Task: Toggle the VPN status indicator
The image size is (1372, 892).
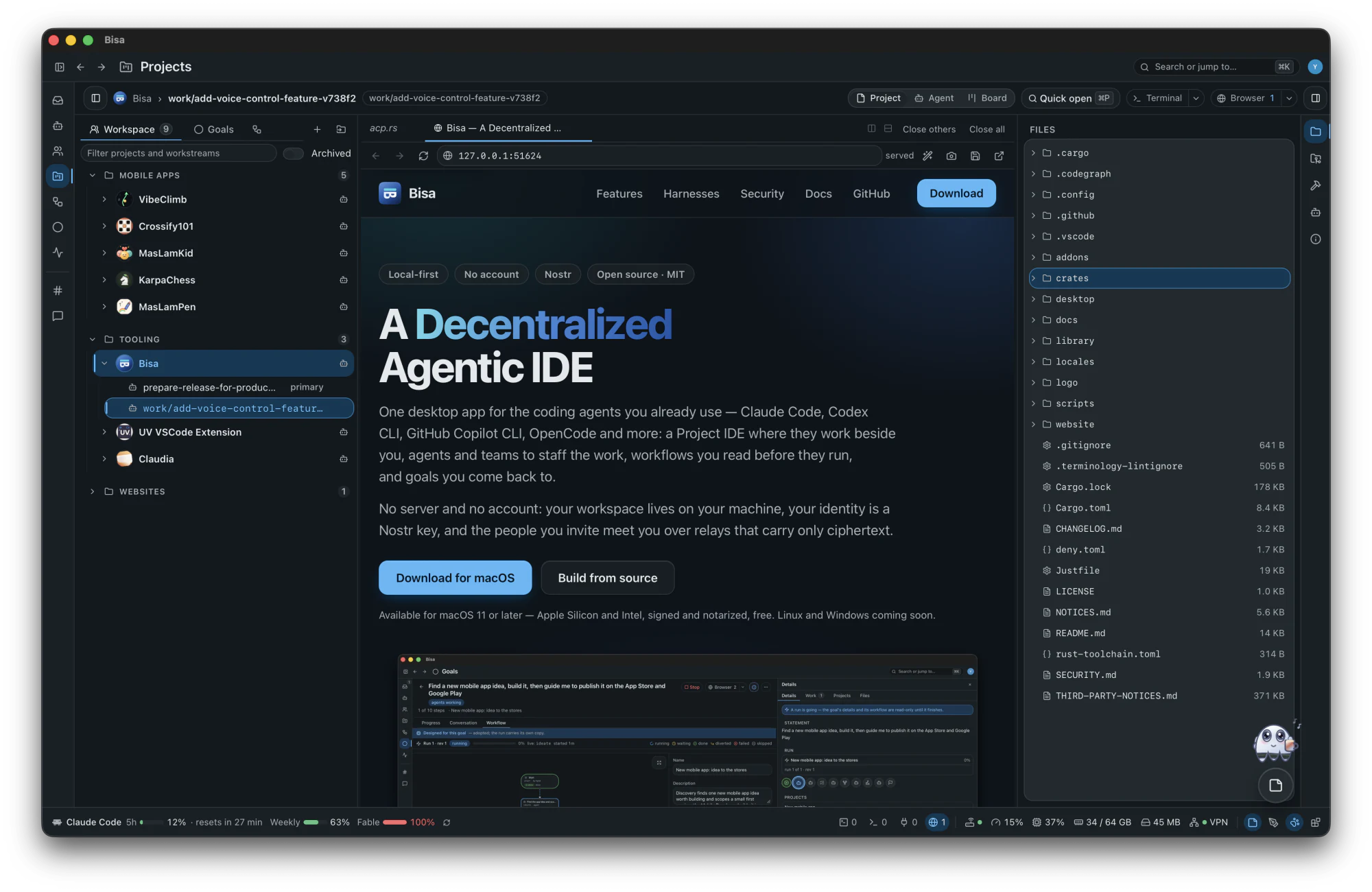Action: click(1209, 822)
